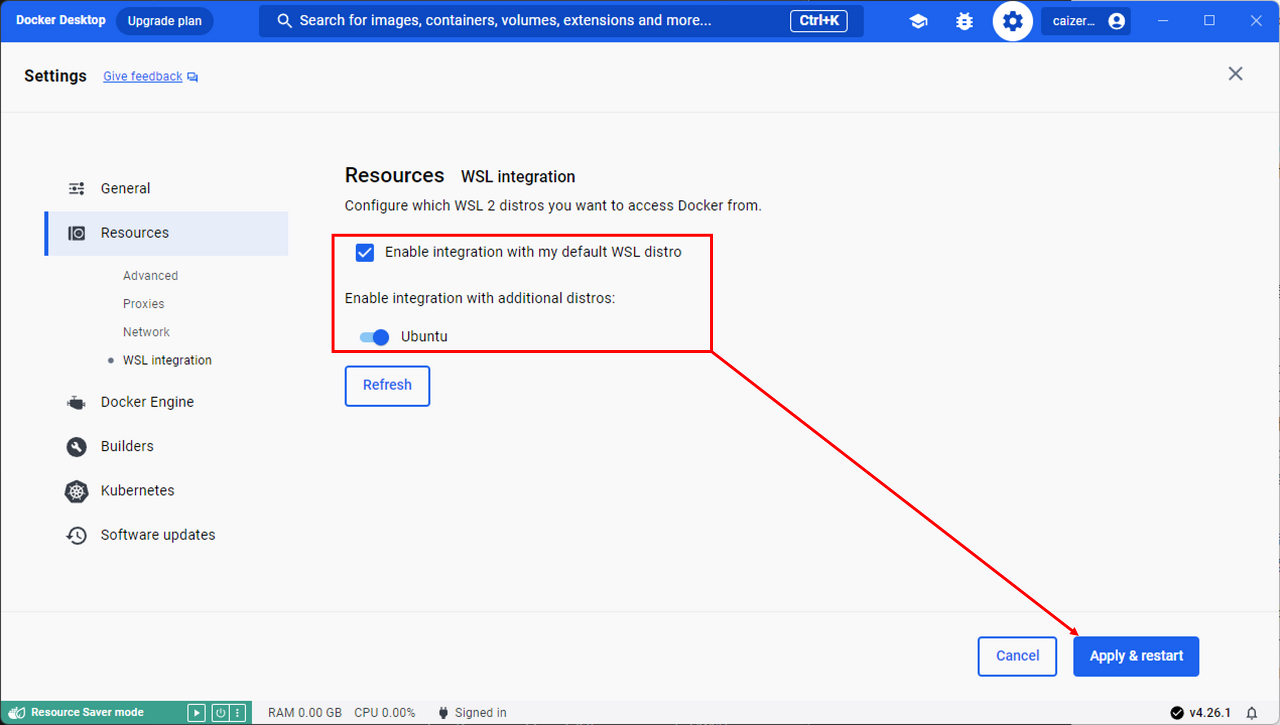Click the Ctrl+K shortcut badge
1280x725 pixels.
(820, 21)
